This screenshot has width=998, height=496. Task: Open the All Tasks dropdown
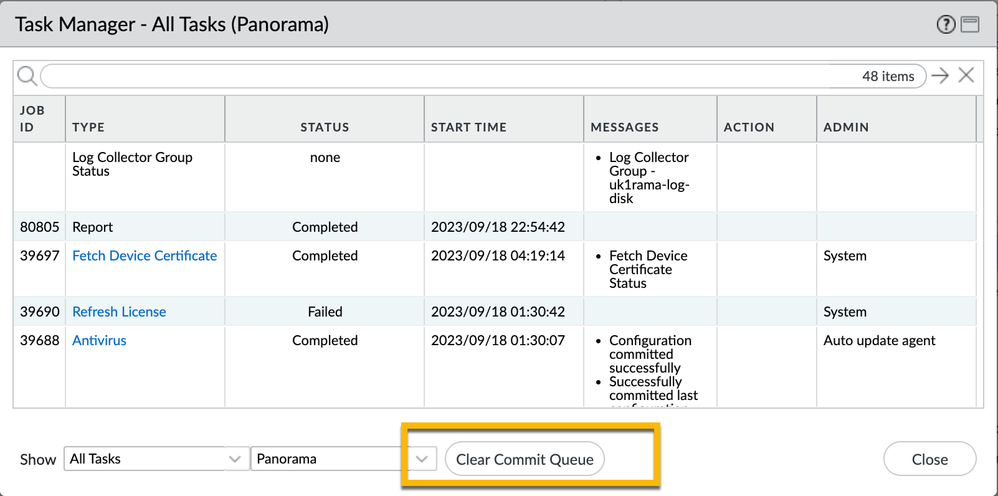[x=155, y=459]
